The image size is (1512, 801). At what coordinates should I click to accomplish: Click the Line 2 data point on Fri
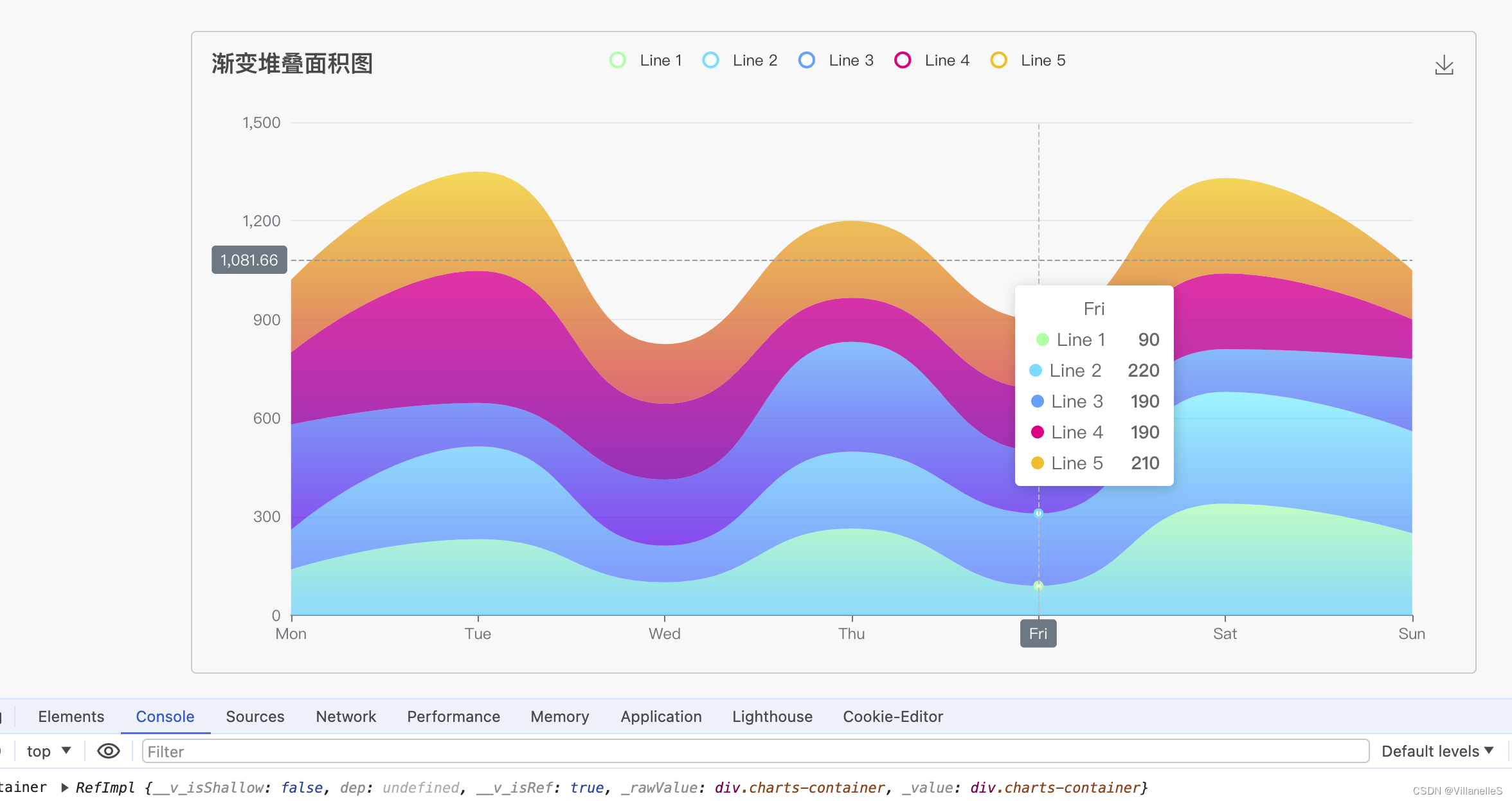pyautogui.click(x=1038, y=513)
